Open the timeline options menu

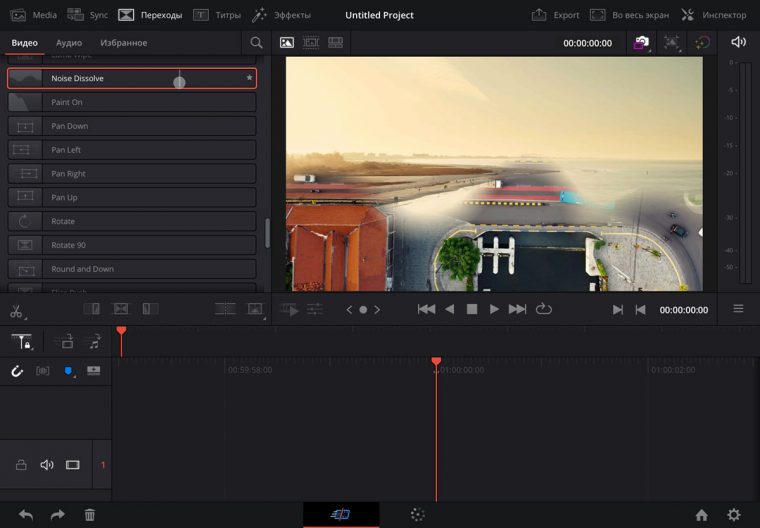click(738, 309)
